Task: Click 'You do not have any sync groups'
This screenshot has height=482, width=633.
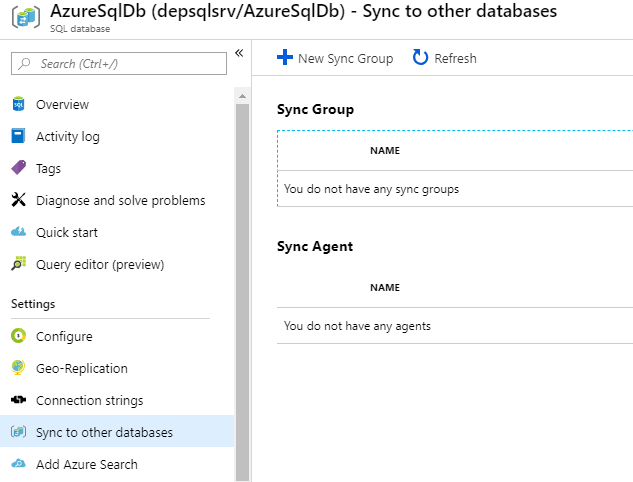Action: point(371,189)
